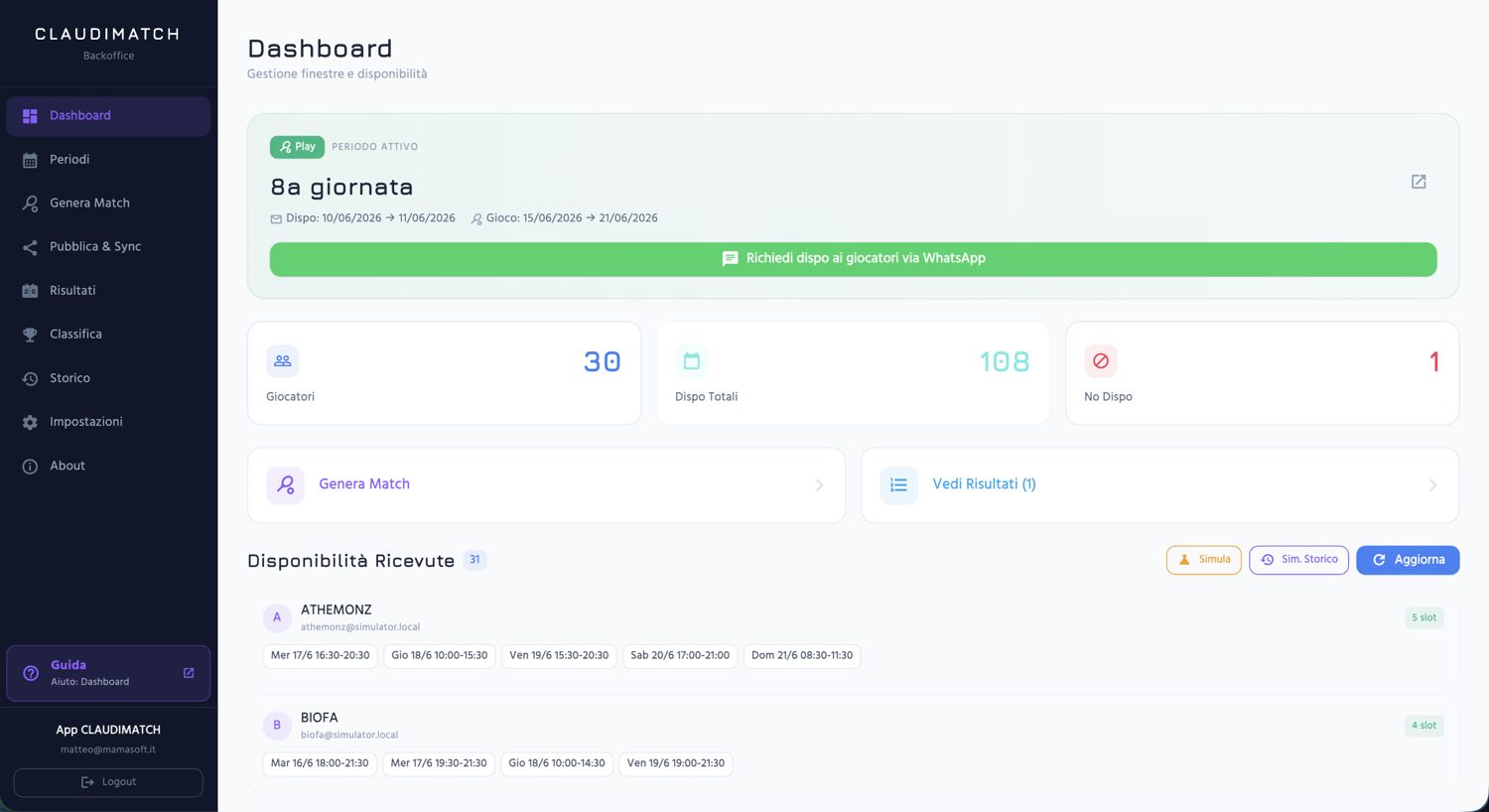The height and width of the screenshot is (812, 1489).
Task: Click the Vedi Risultati list icon
Action: pos(899,485)
